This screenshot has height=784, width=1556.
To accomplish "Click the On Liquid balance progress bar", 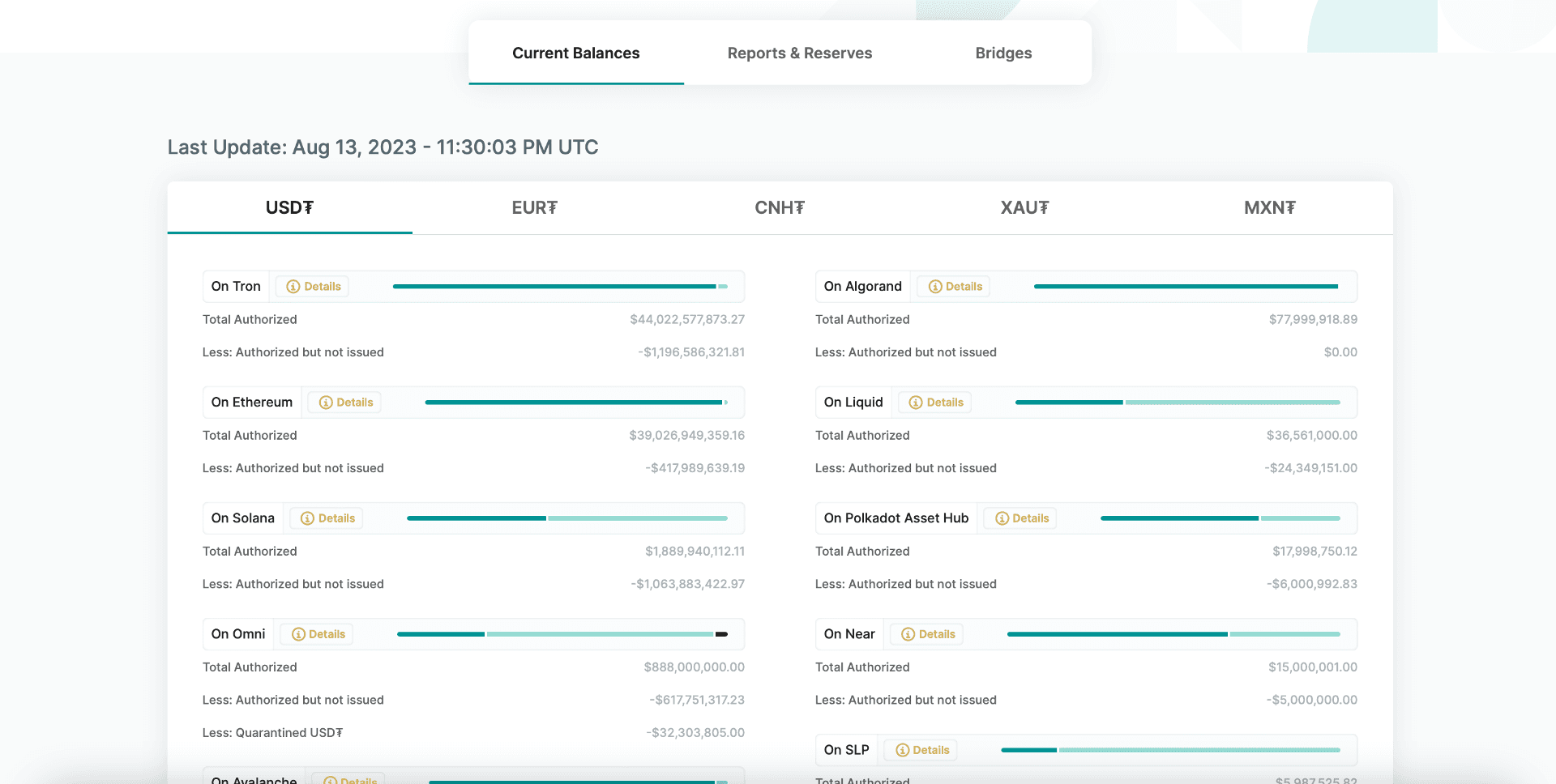I will pos(1178,403).
